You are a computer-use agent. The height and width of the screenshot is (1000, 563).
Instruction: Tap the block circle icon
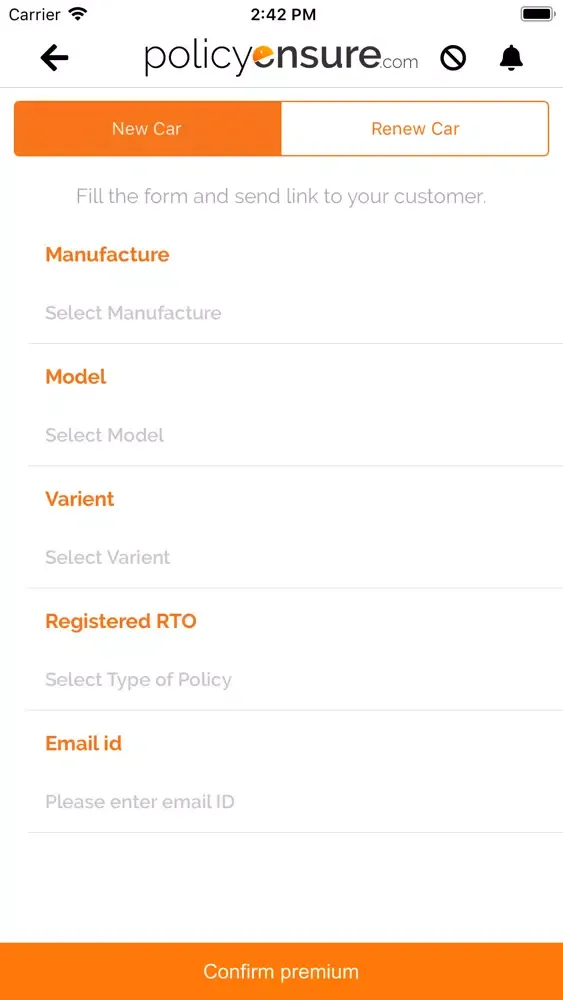coord(453,59)
